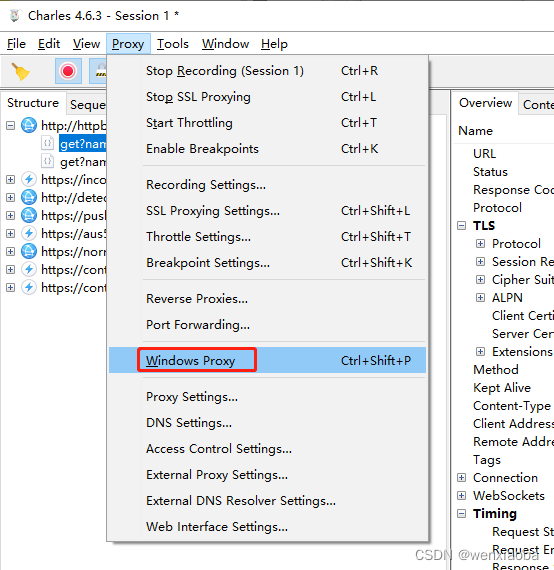The image size is (554, 570).
Task: Open Proxy Settings...
Action: (267, 397)
